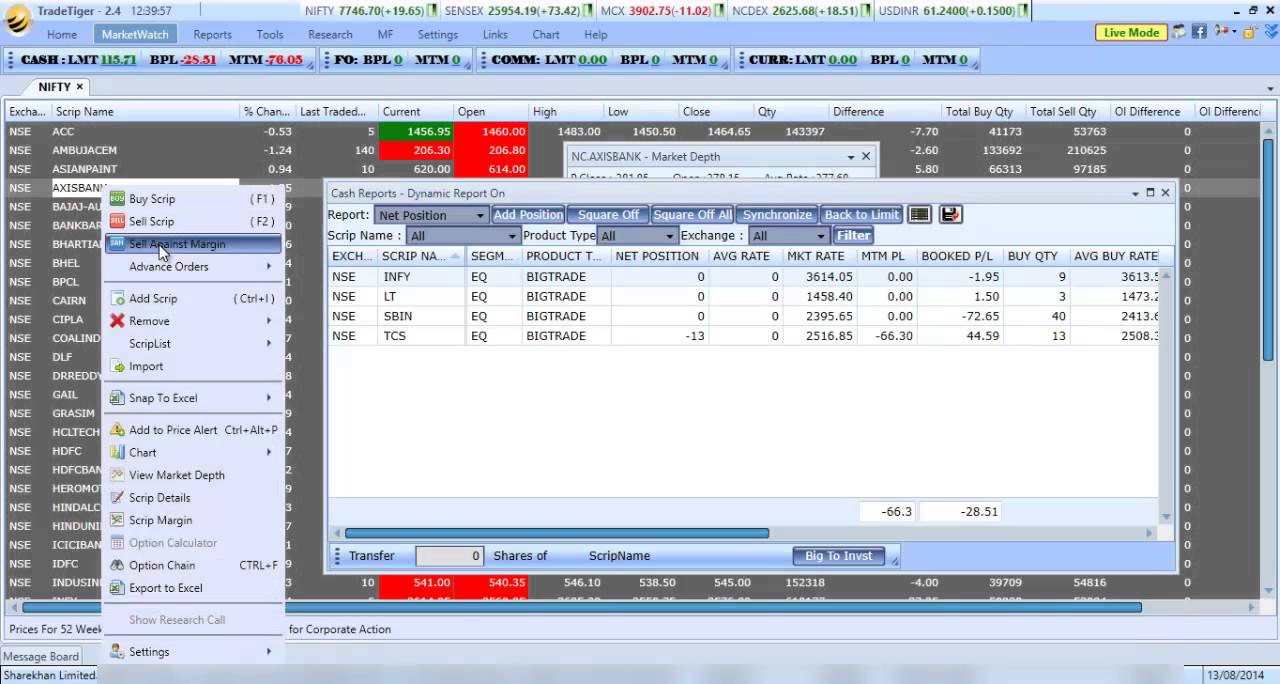The image size is (1280, 684).
Task: Click the Square Off All button
Action: [692, 215]
